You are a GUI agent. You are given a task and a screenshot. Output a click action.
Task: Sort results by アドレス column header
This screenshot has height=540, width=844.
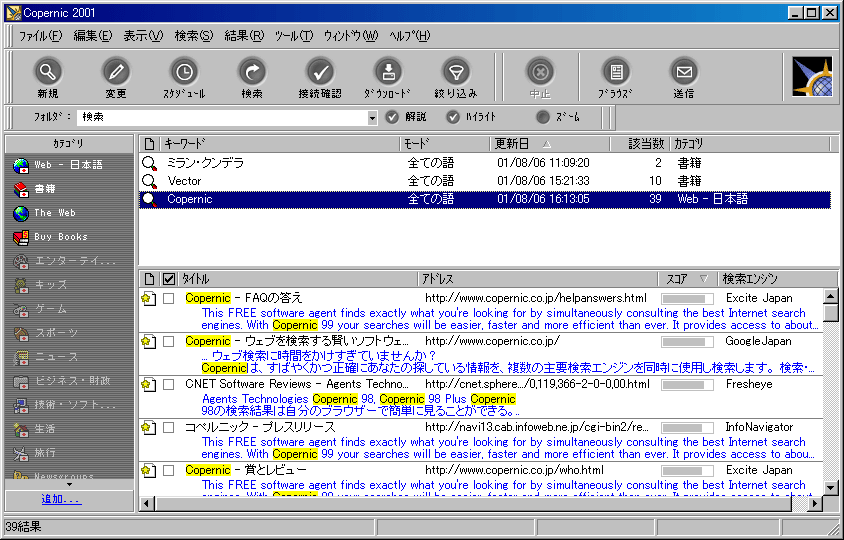coord(538,279)
